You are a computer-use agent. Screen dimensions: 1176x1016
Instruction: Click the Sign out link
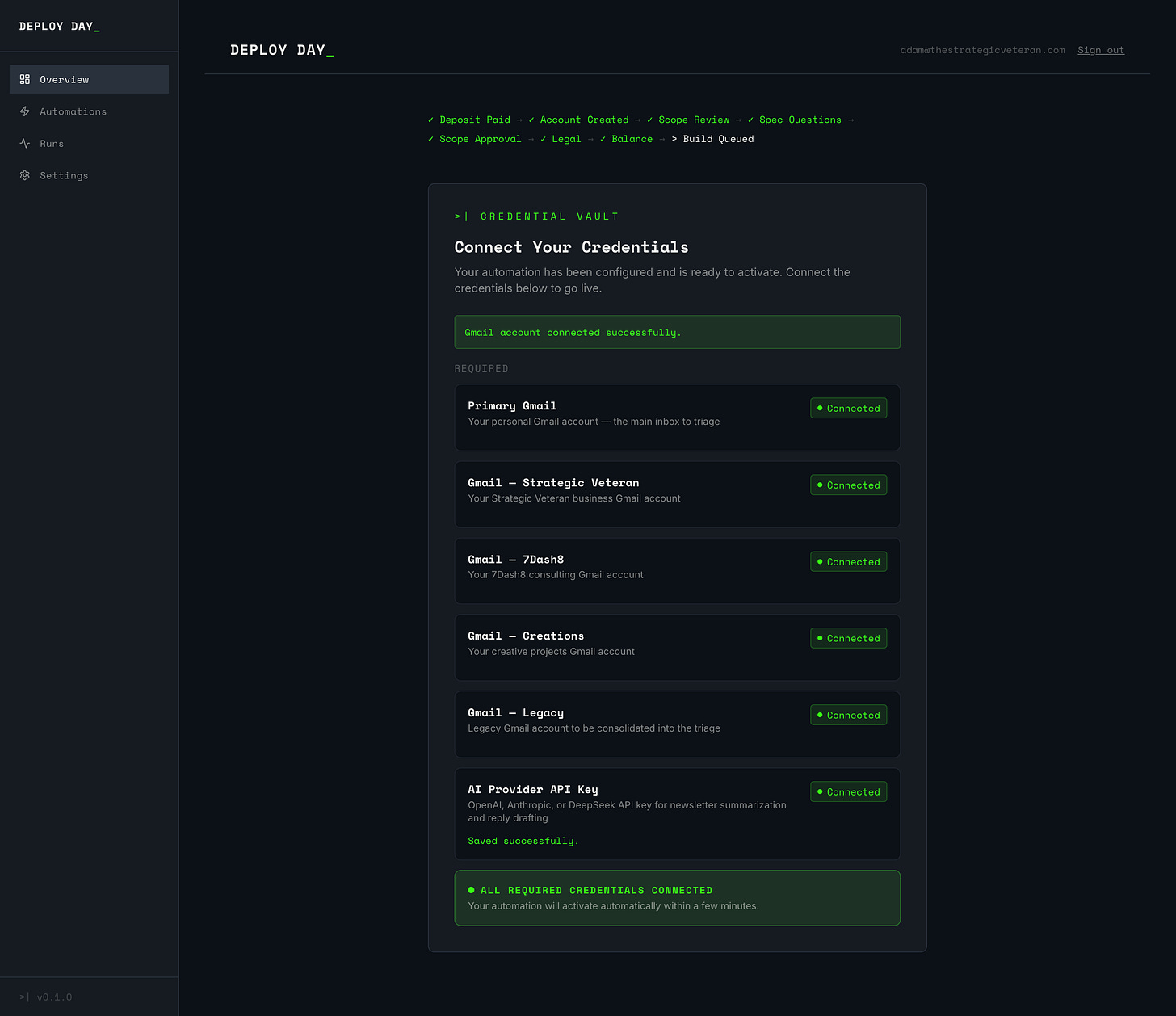(1101, 50)
